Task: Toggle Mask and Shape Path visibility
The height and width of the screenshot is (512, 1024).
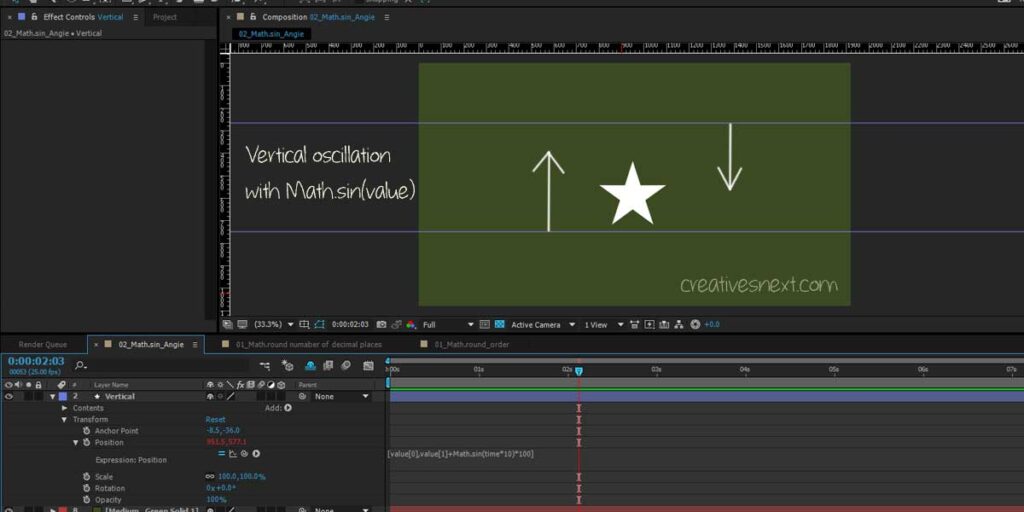Action: coord(319,325)
